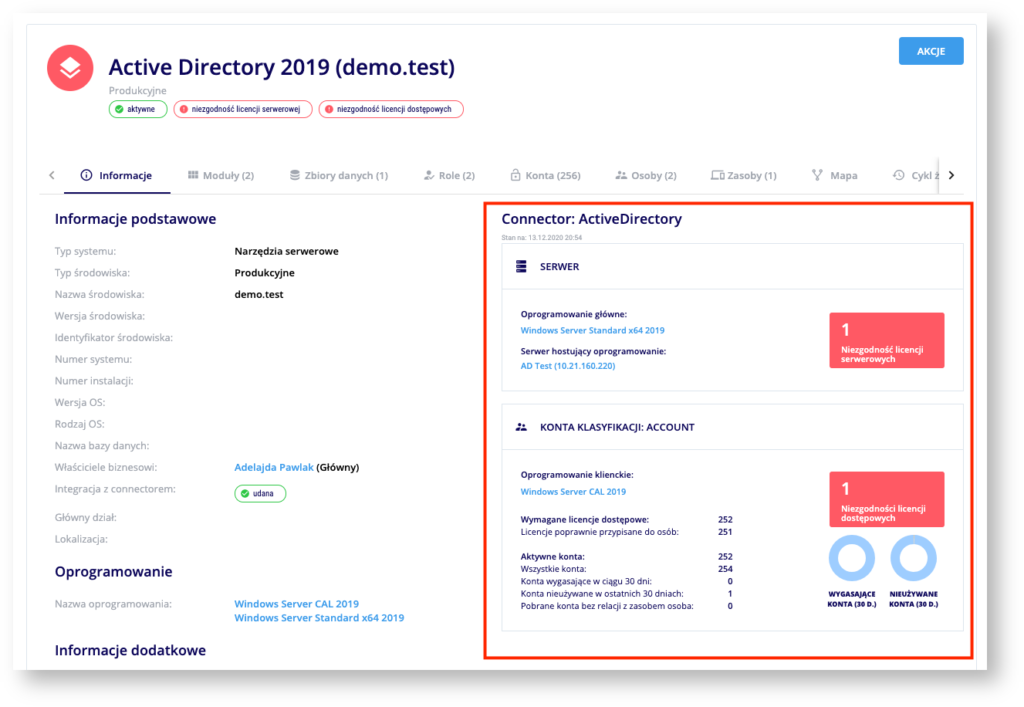Image resolution: width=1024 pixels, height=707 pixels.
Task: Click the branch icon beside Mapa
Action: point(817,175)
